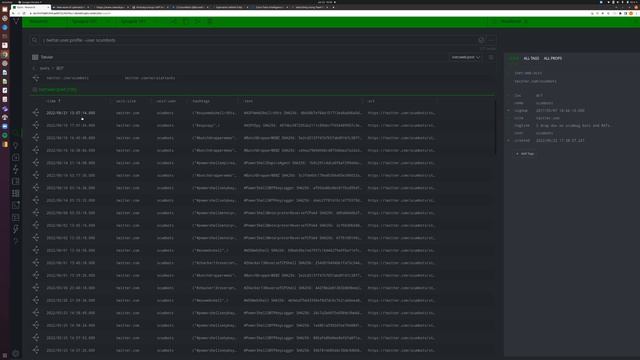The height and width of the screenshot is (360, 640).
Task: Click the map pin icon in the left sidebar
Action: coord(16,145)
